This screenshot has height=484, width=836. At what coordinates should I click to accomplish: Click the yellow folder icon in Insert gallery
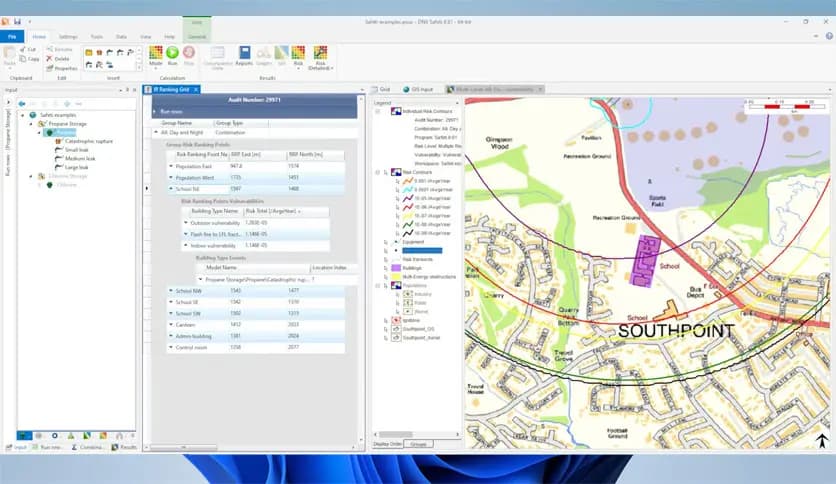(89, 52)
